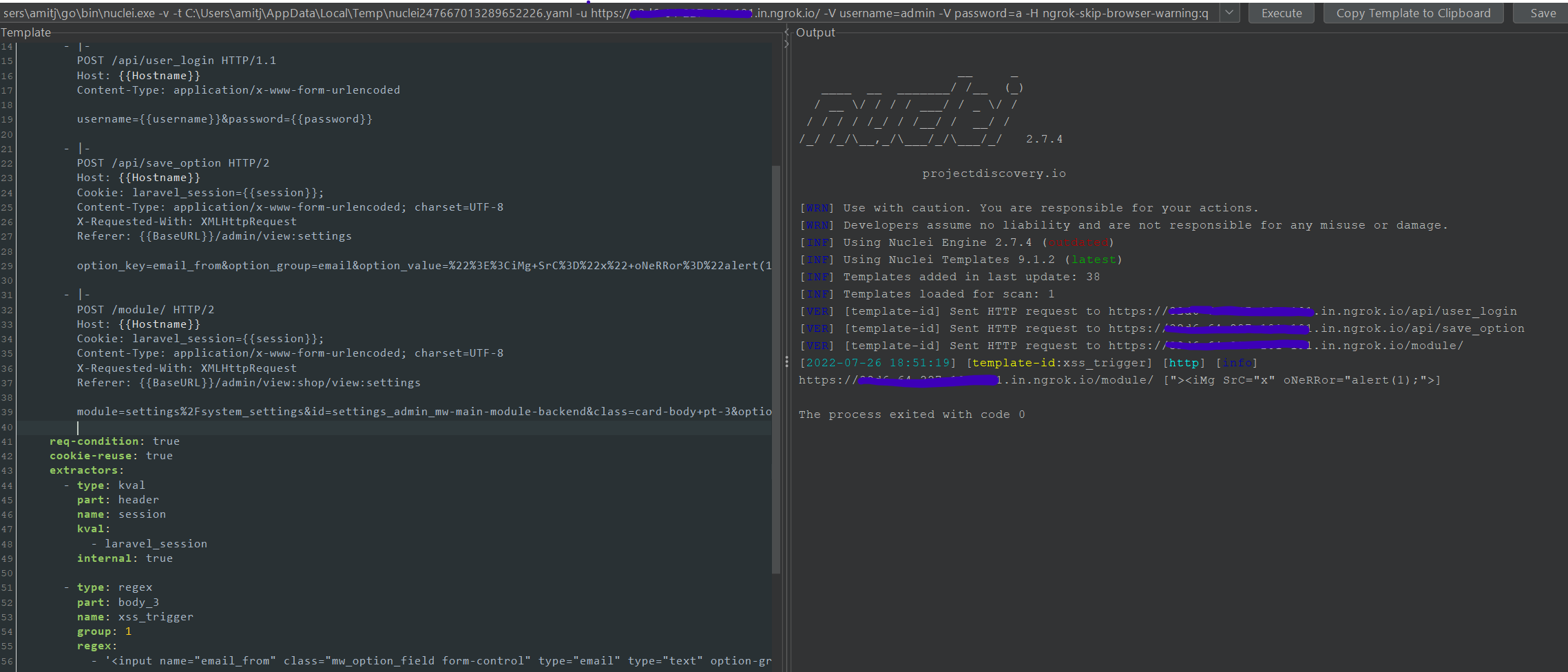Open the command history dropdown next to the command field

pyautogui.click(x=1229, y=12)
